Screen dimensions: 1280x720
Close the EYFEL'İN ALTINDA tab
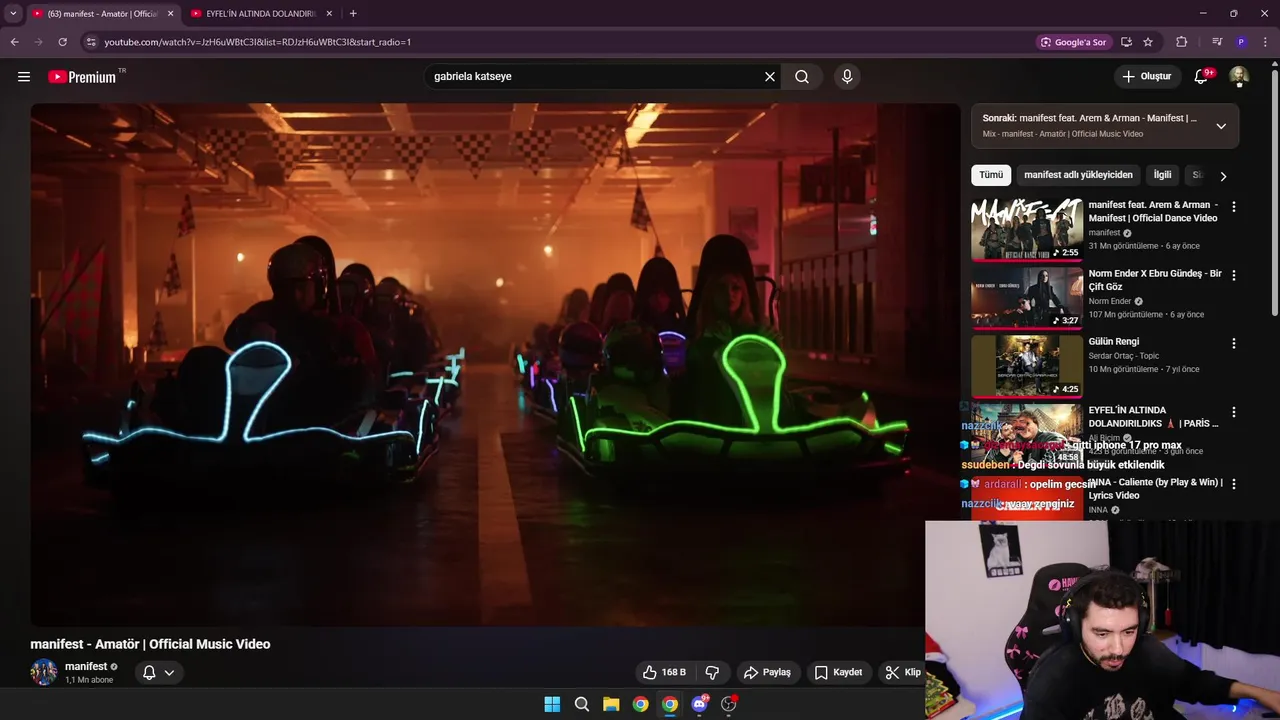click(329, 14)
